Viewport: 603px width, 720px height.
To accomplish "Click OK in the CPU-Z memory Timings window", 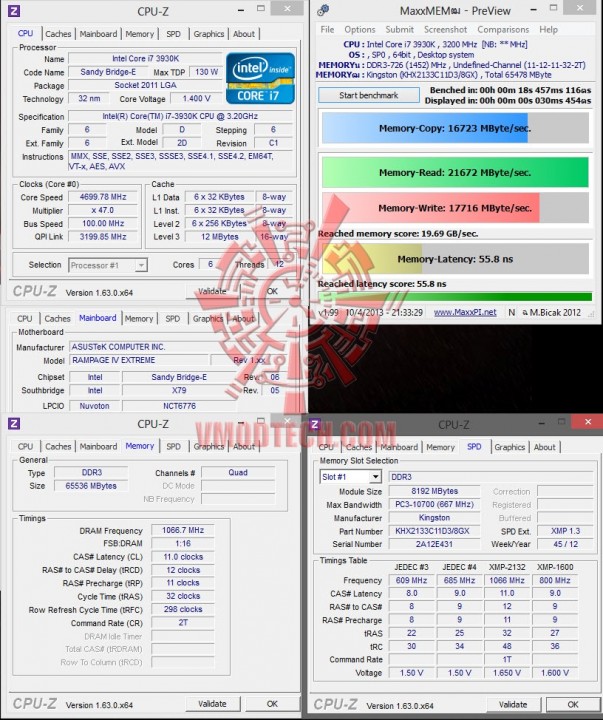I will [272, 704].
